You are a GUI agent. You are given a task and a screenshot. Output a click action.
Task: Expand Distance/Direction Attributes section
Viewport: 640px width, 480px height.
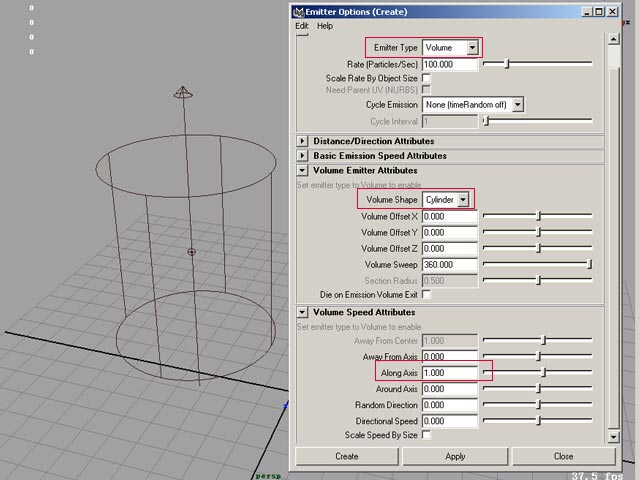click(x=302, y=141)
